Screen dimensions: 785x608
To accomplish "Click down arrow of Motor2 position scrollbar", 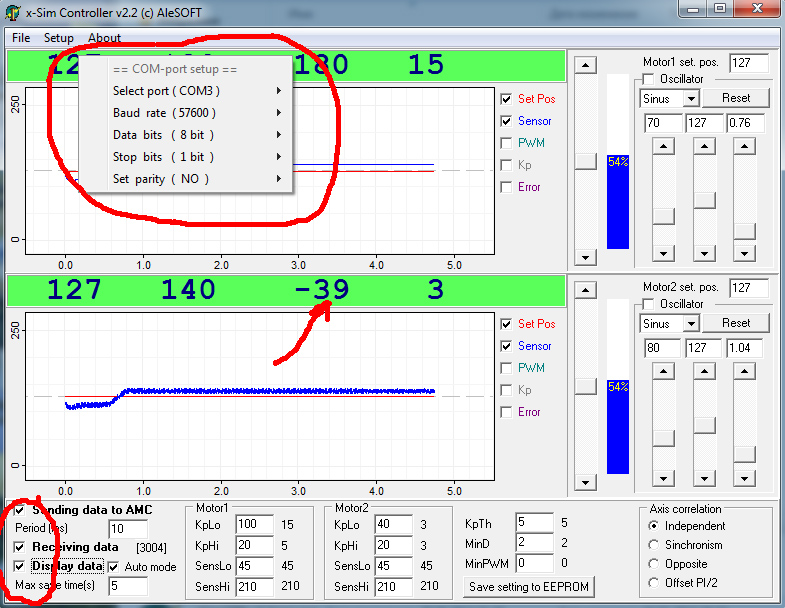I will coord(587,483).
